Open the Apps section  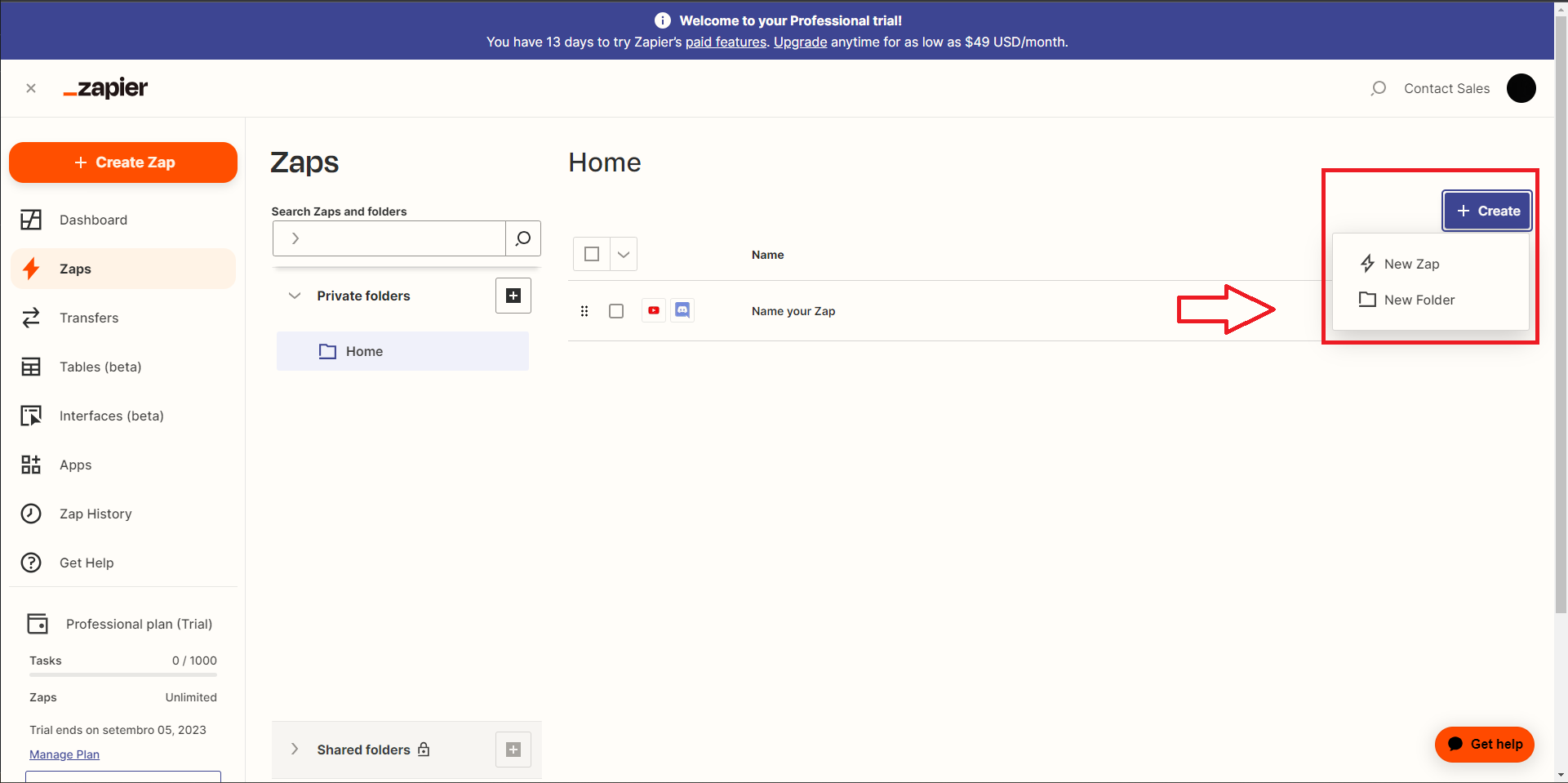[x=75, y=465]
